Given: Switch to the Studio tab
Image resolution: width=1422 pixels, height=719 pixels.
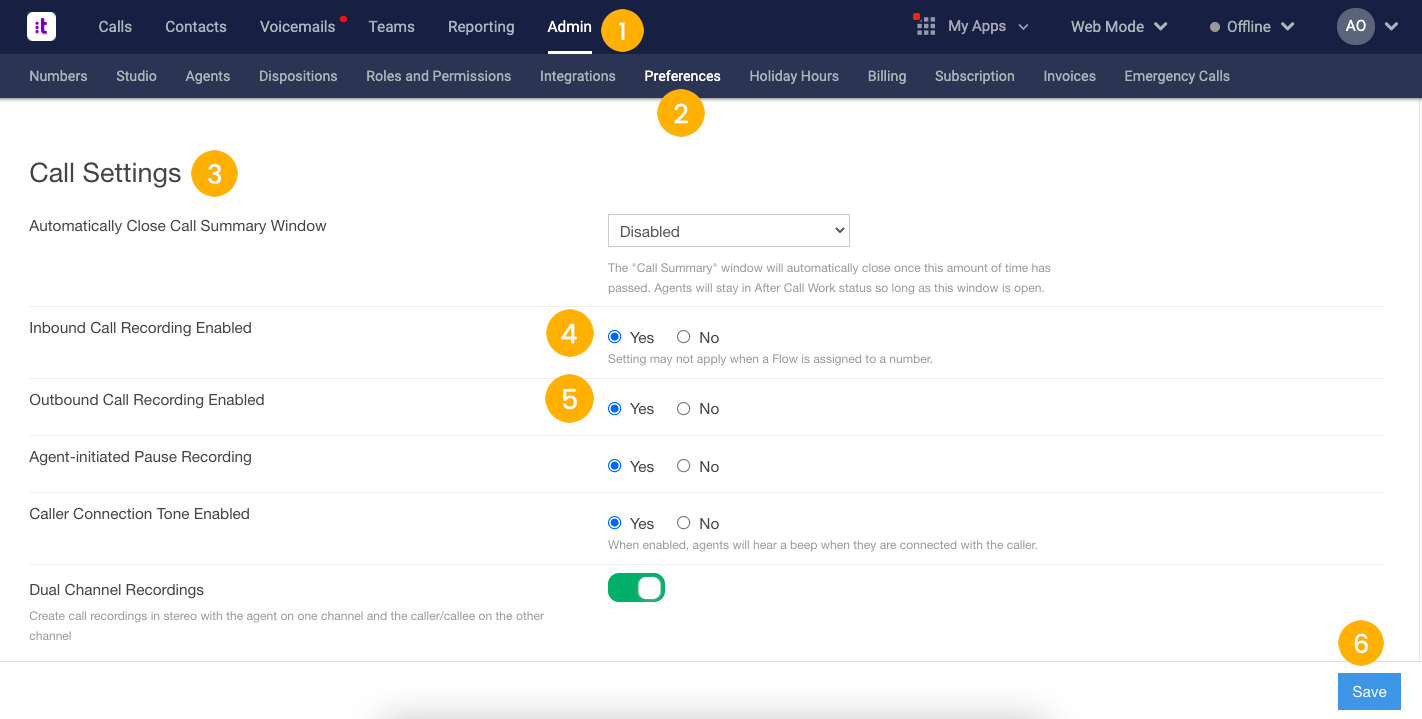Looking at the screenshot, I should click(136, 76).
